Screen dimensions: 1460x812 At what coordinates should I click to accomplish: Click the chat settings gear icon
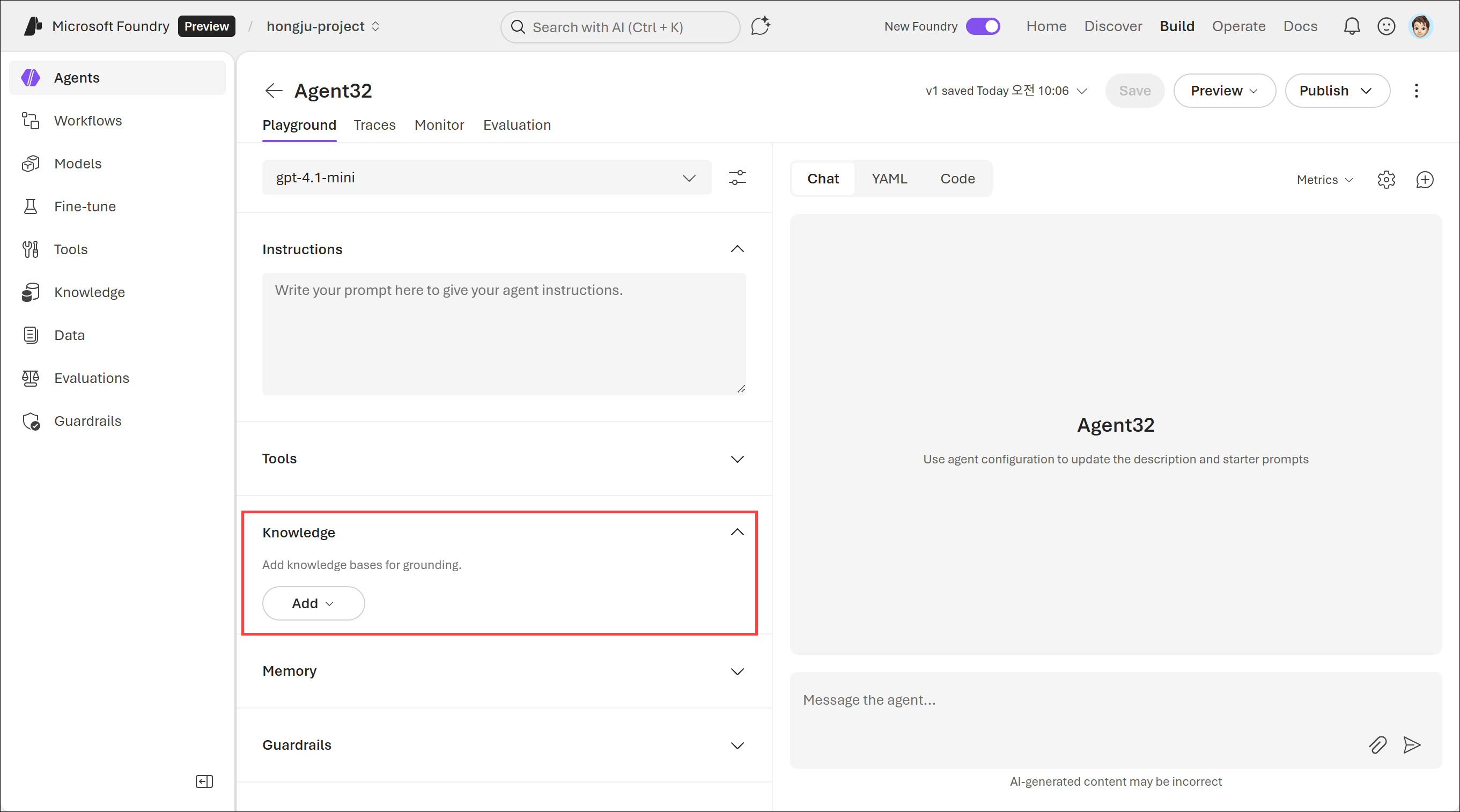(1386, 180)
